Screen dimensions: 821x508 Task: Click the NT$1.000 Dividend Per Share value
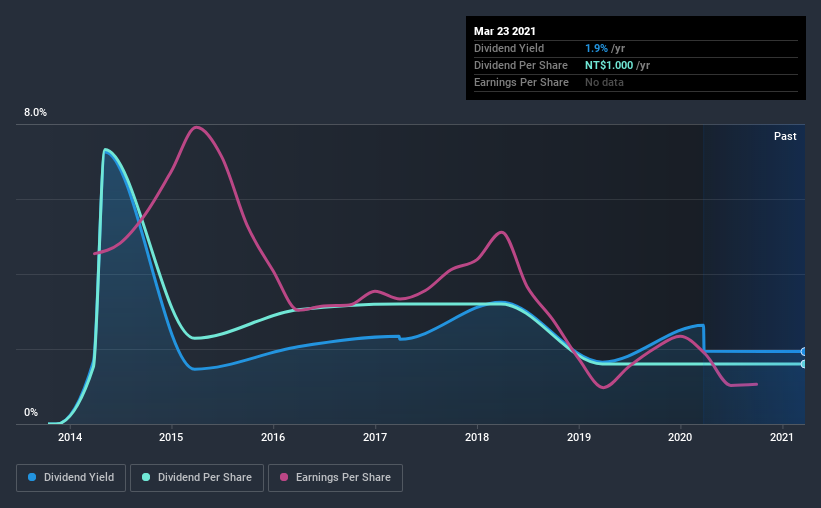point(609,65)
